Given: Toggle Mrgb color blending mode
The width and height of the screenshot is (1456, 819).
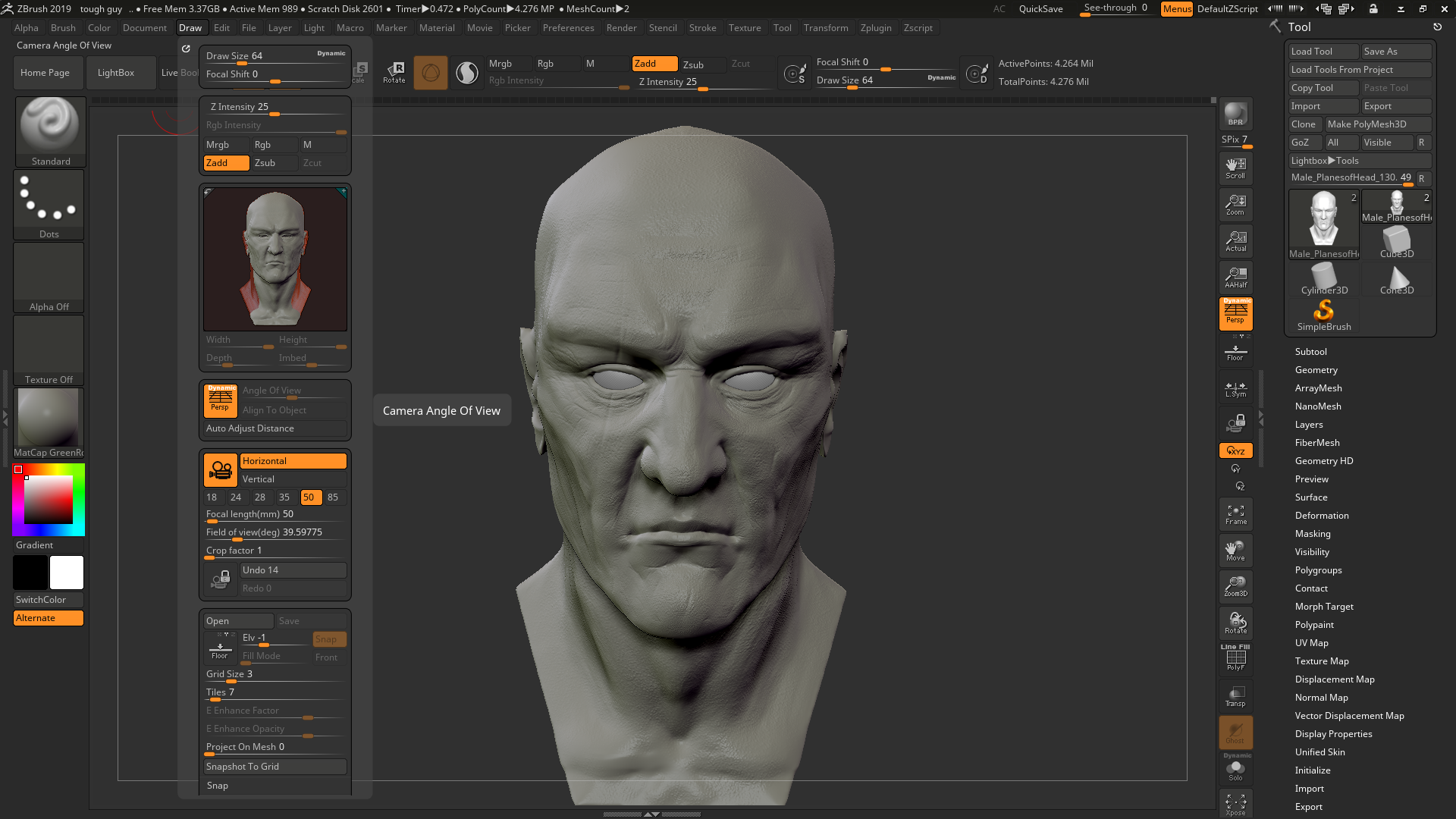Looking at the screenshot, I should 500,62.
